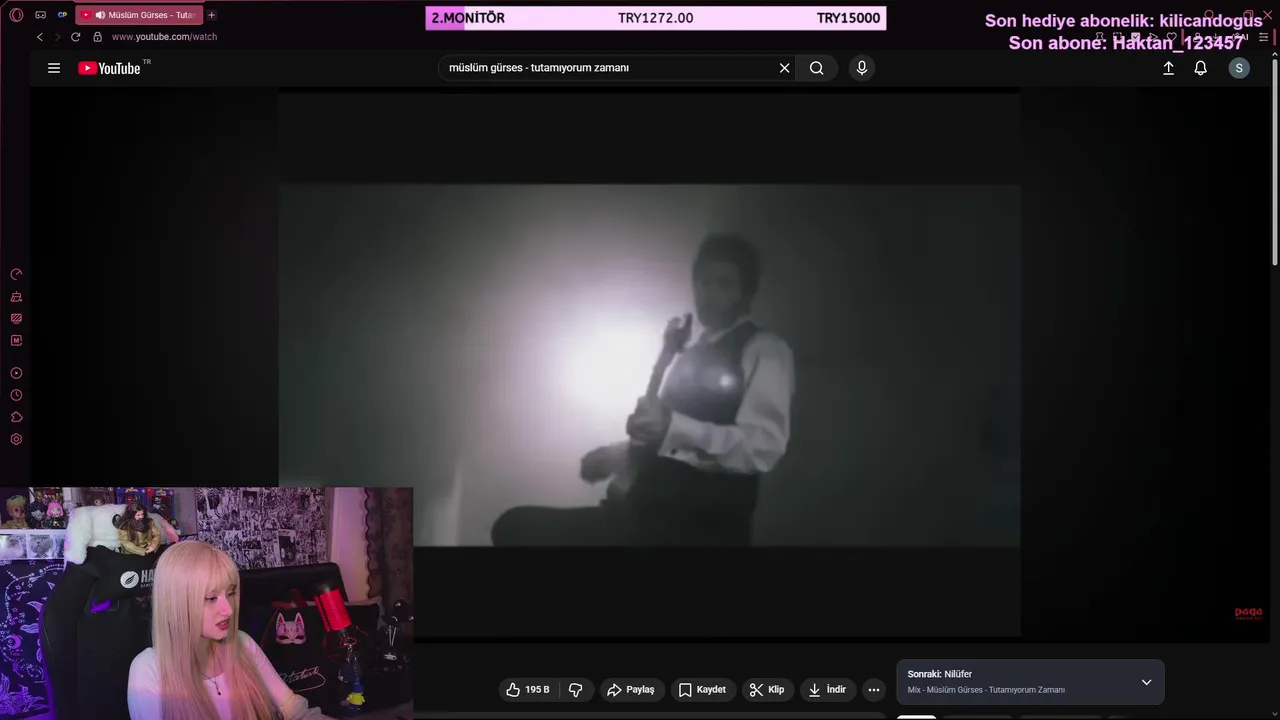Open the Opera GX menu logo
The width and height of the screenshot is (1280, 720).
[16, 15]
